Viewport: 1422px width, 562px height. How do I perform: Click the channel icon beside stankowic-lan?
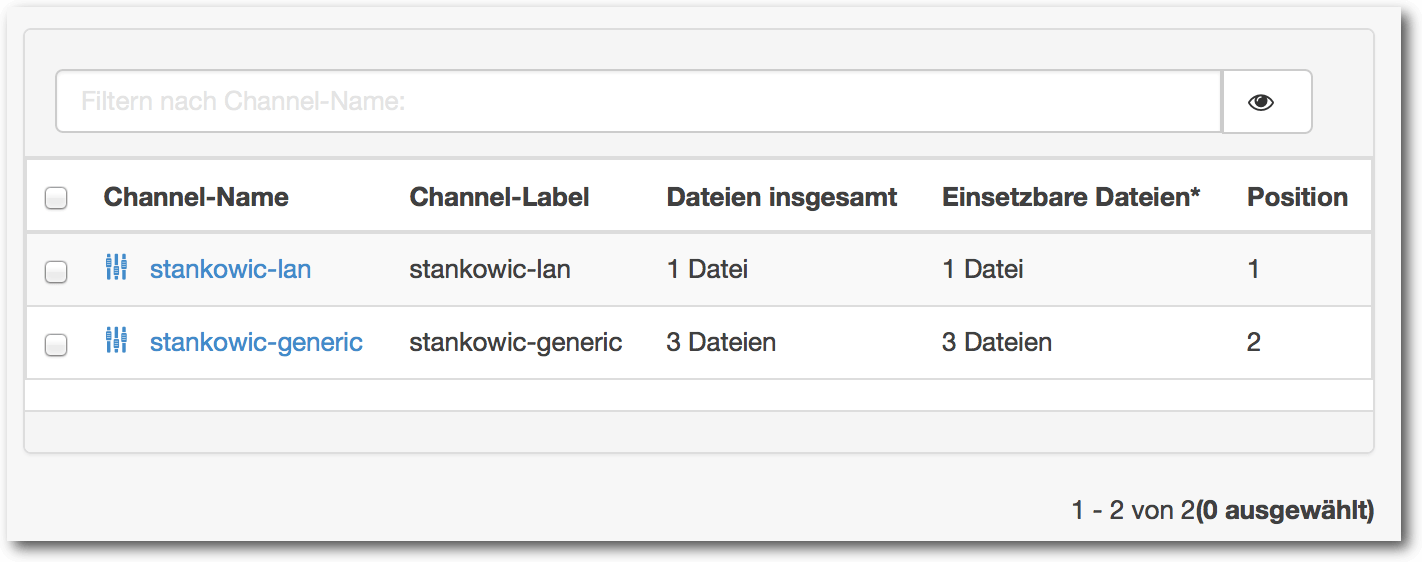116,268
